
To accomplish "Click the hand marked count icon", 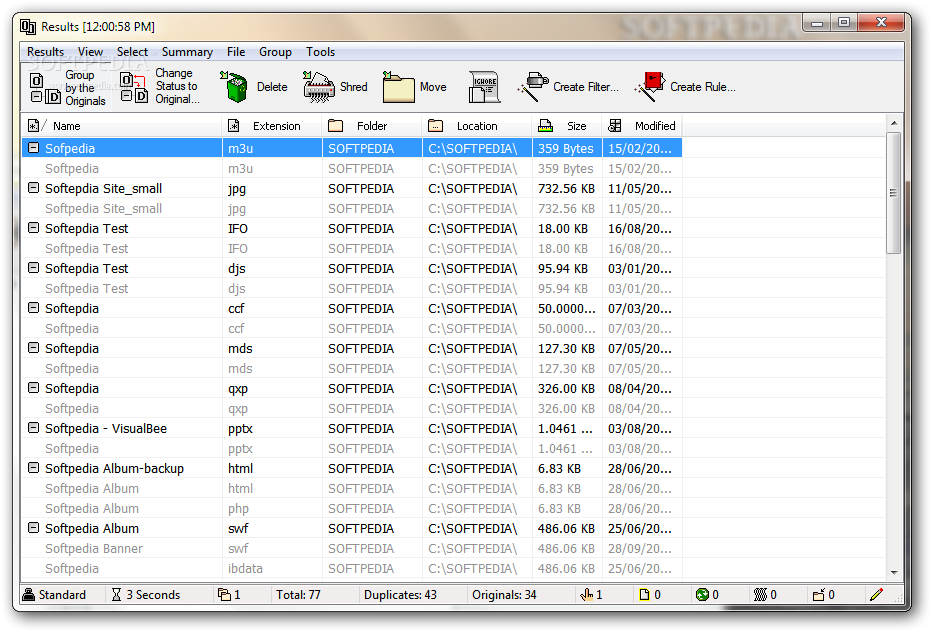I will pyautogui.click(x=587, y=595).
